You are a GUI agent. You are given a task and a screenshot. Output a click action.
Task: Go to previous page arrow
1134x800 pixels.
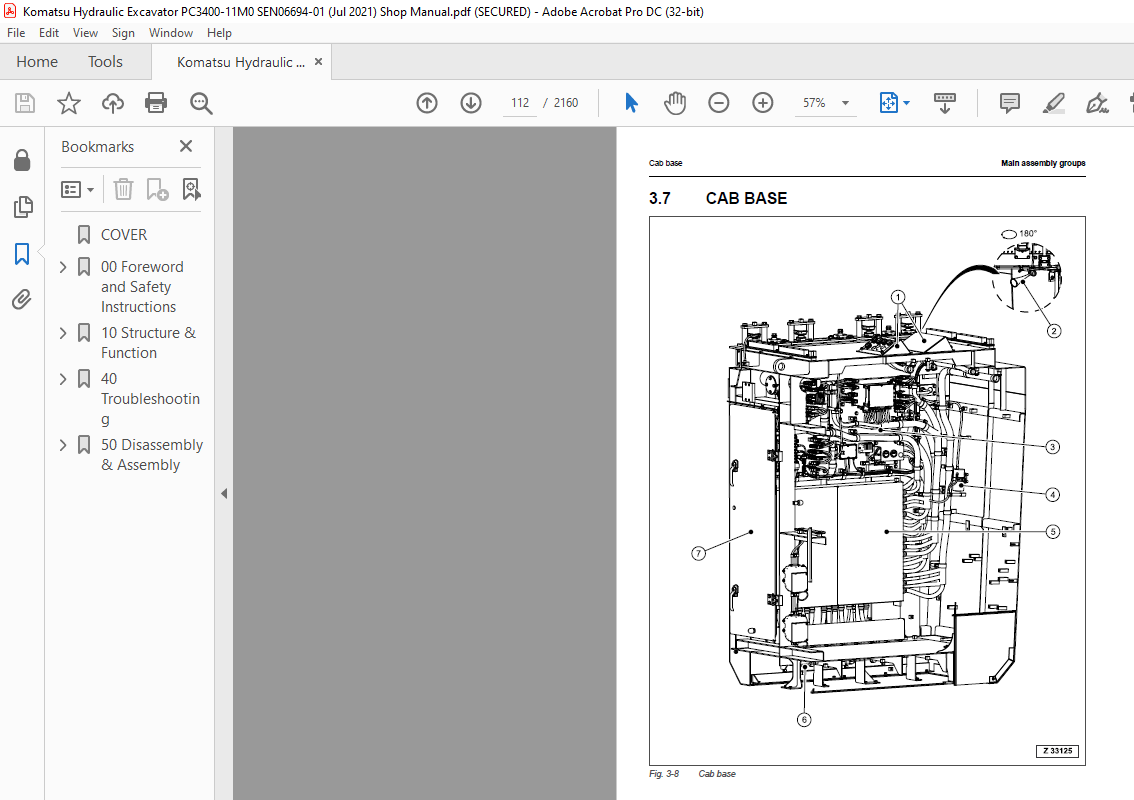(x=427, y=103)
